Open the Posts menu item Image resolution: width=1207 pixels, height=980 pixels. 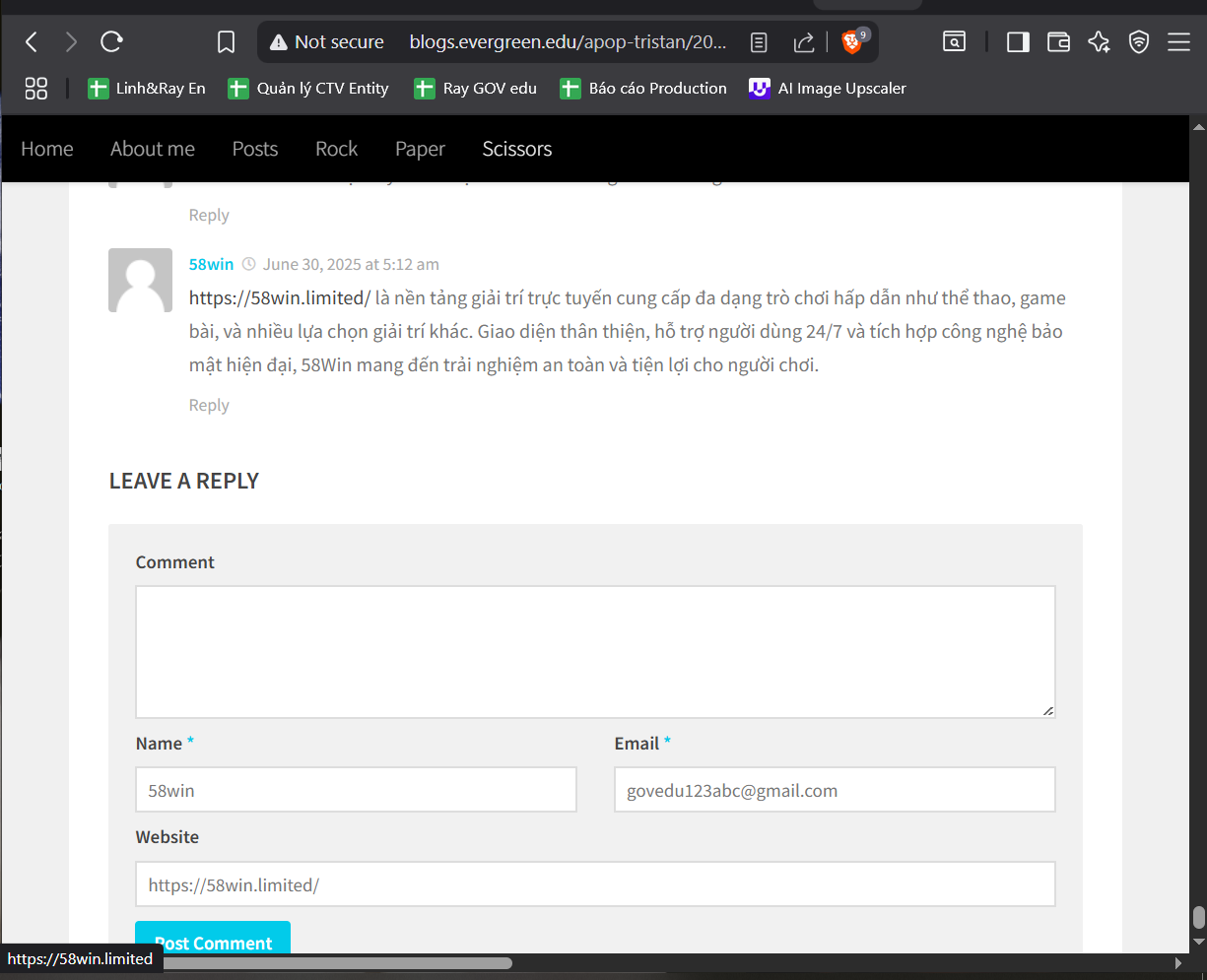pos(255,149)
